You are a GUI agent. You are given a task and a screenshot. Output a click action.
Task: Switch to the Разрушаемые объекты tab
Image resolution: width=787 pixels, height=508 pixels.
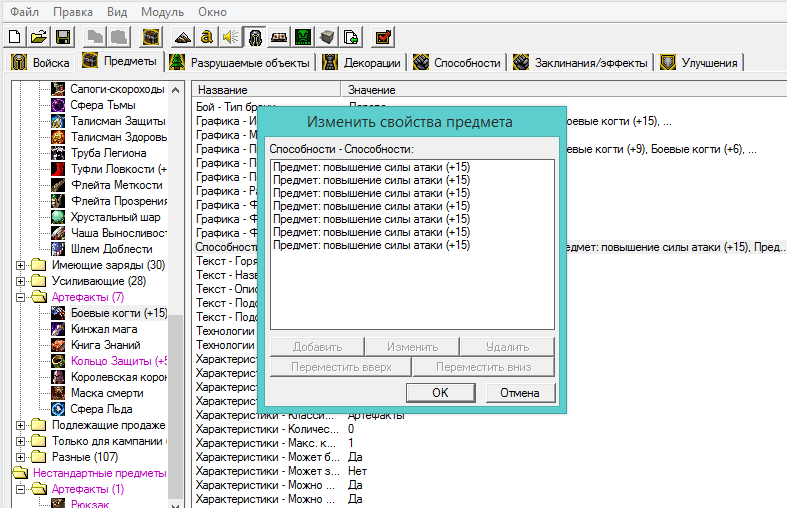coord(241,63)
